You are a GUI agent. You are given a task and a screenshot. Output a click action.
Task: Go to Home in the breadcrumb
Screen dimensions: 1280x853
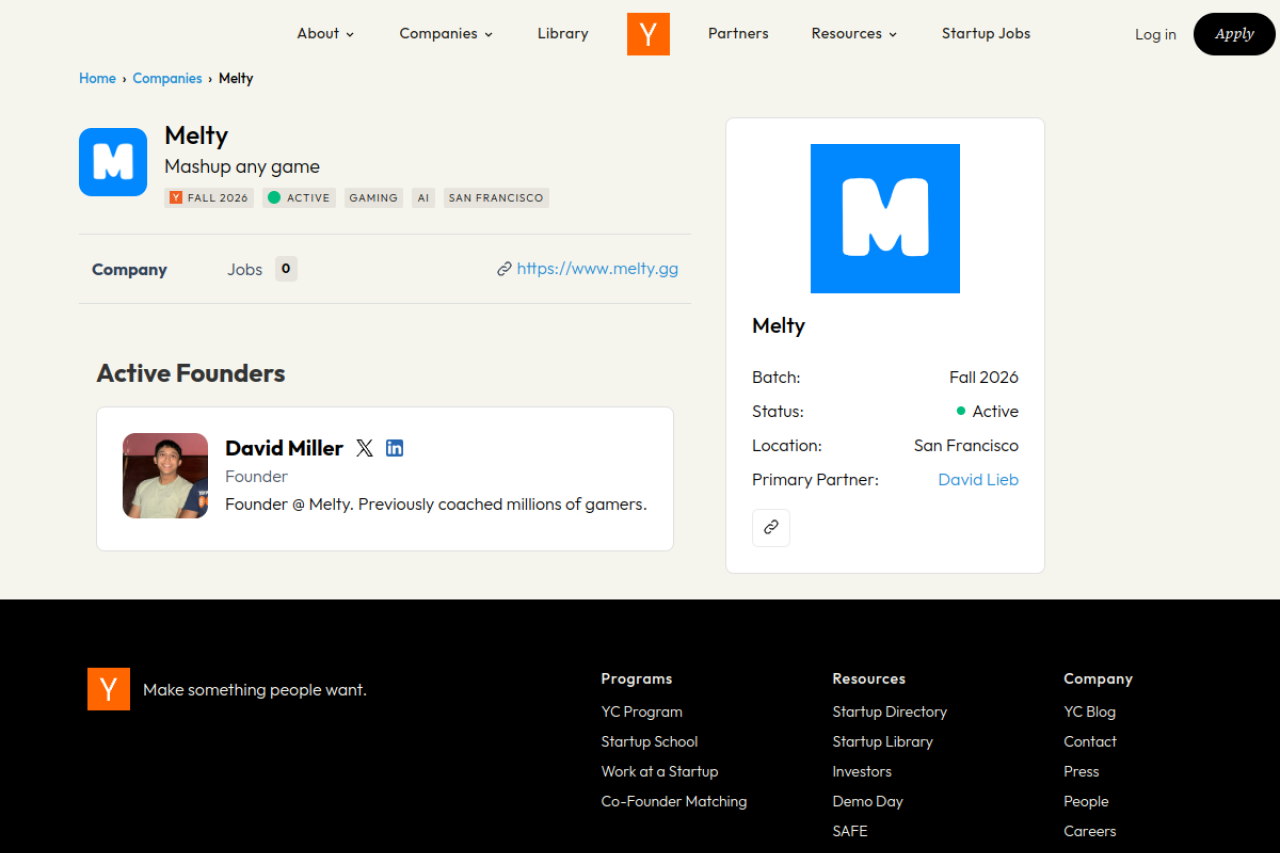click(98, 78)
